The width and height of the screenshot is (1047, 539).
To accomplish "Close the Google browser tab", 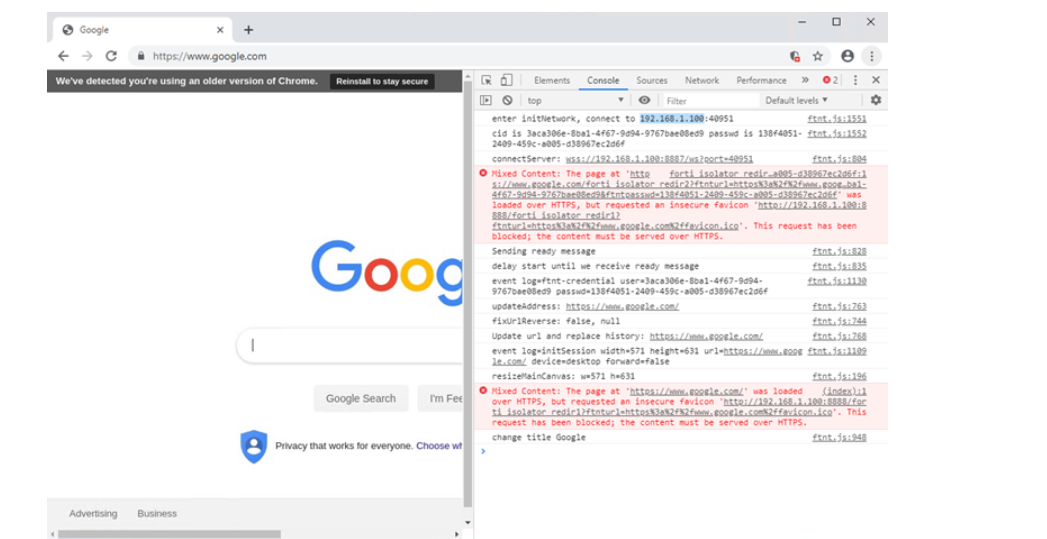I will pos(220,30).
